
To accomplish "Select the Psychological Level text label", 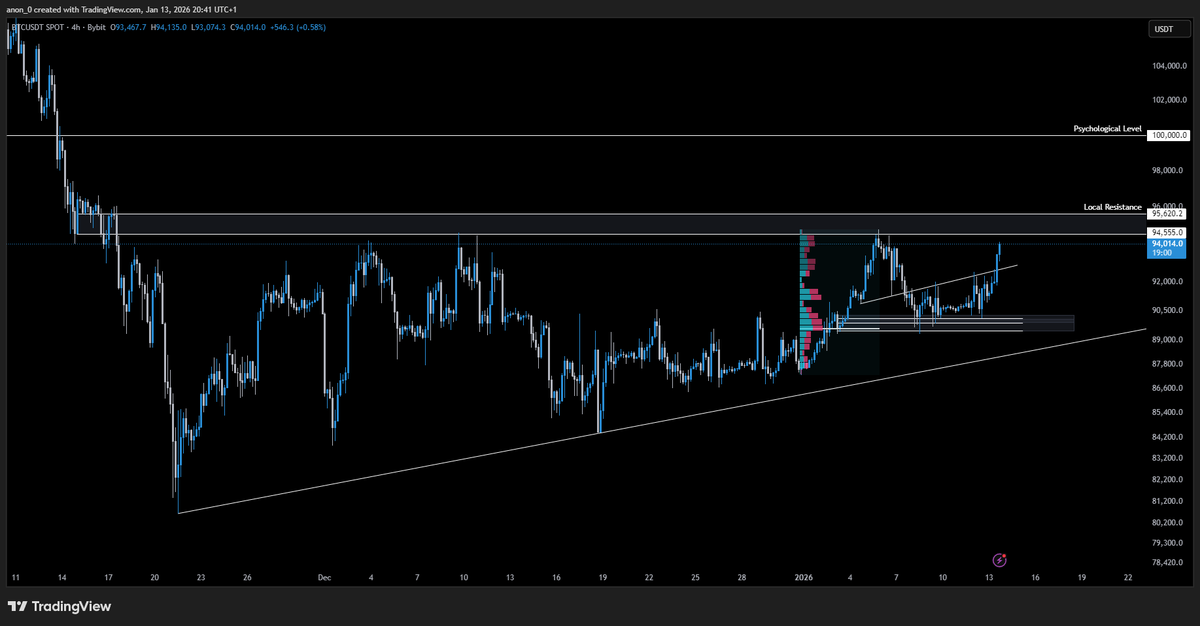I will point(1107,129).
